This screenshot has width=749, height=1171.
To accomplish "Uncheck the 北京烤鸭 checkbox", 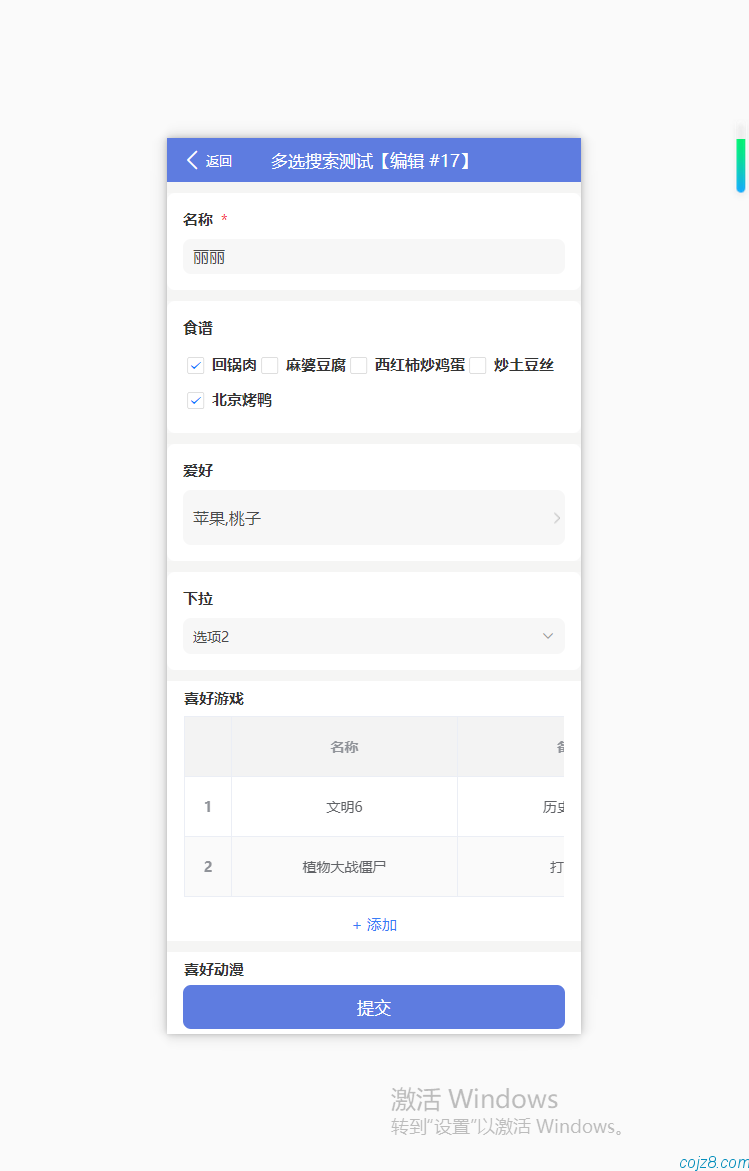I will (196, 400).
